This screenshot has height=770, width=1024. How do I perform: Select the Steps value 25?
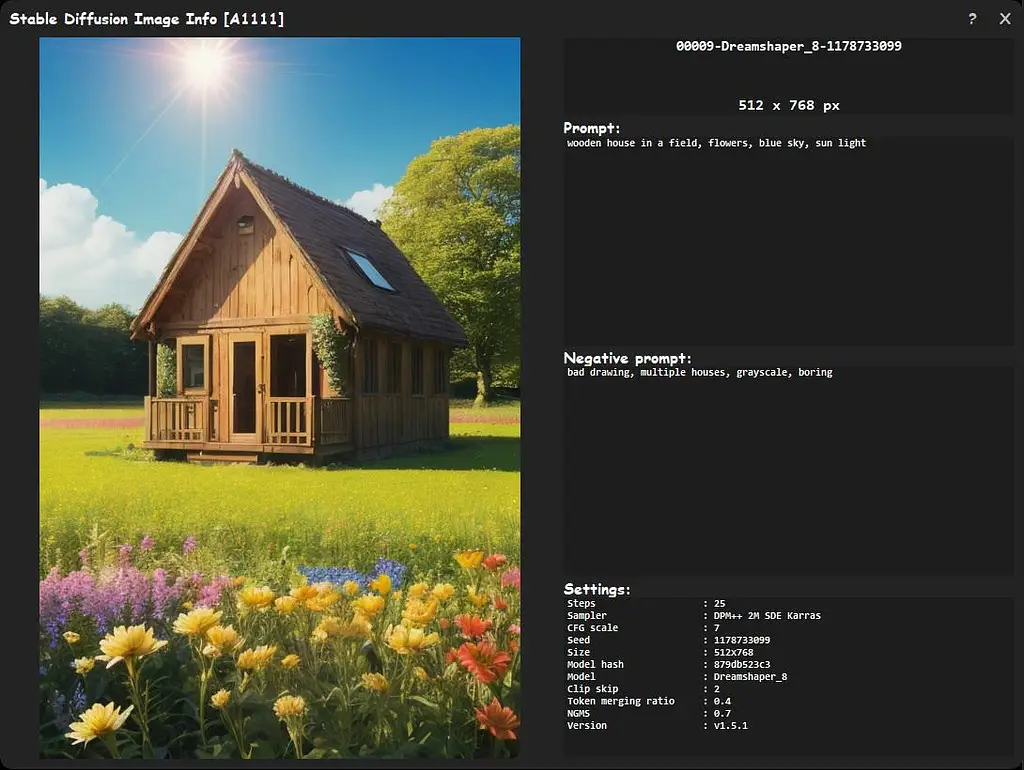[x=719, y=603]
